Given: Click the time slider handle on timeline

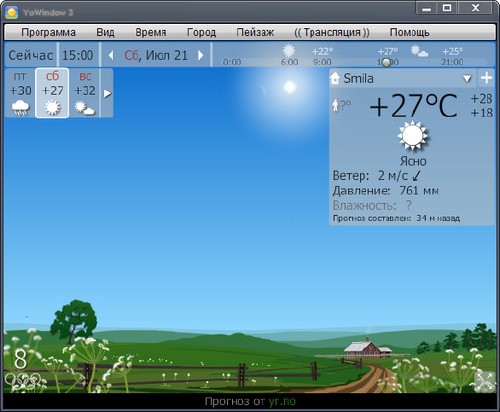Looking at the screenshot, I should pyautogui.click(x=386, y=62).
